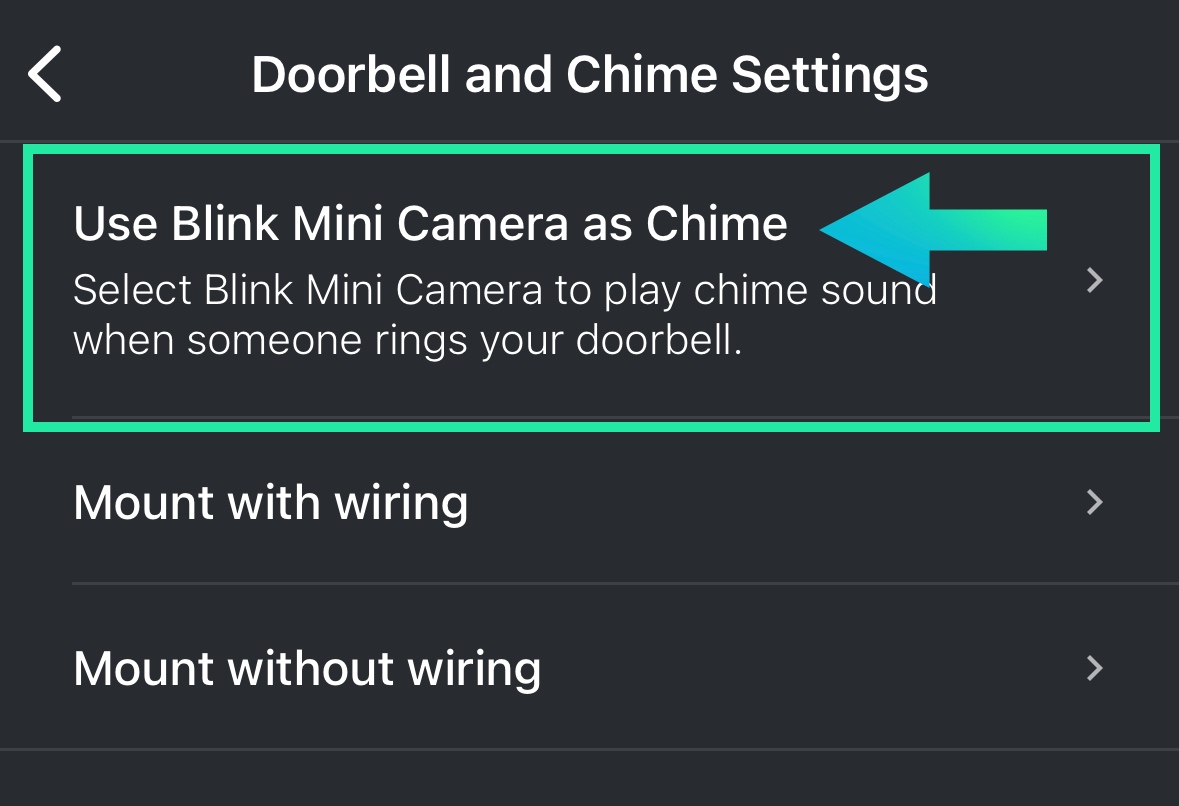
Task: Click the word 'wiring' in Mount with wiring
Action: click(401, 504)
